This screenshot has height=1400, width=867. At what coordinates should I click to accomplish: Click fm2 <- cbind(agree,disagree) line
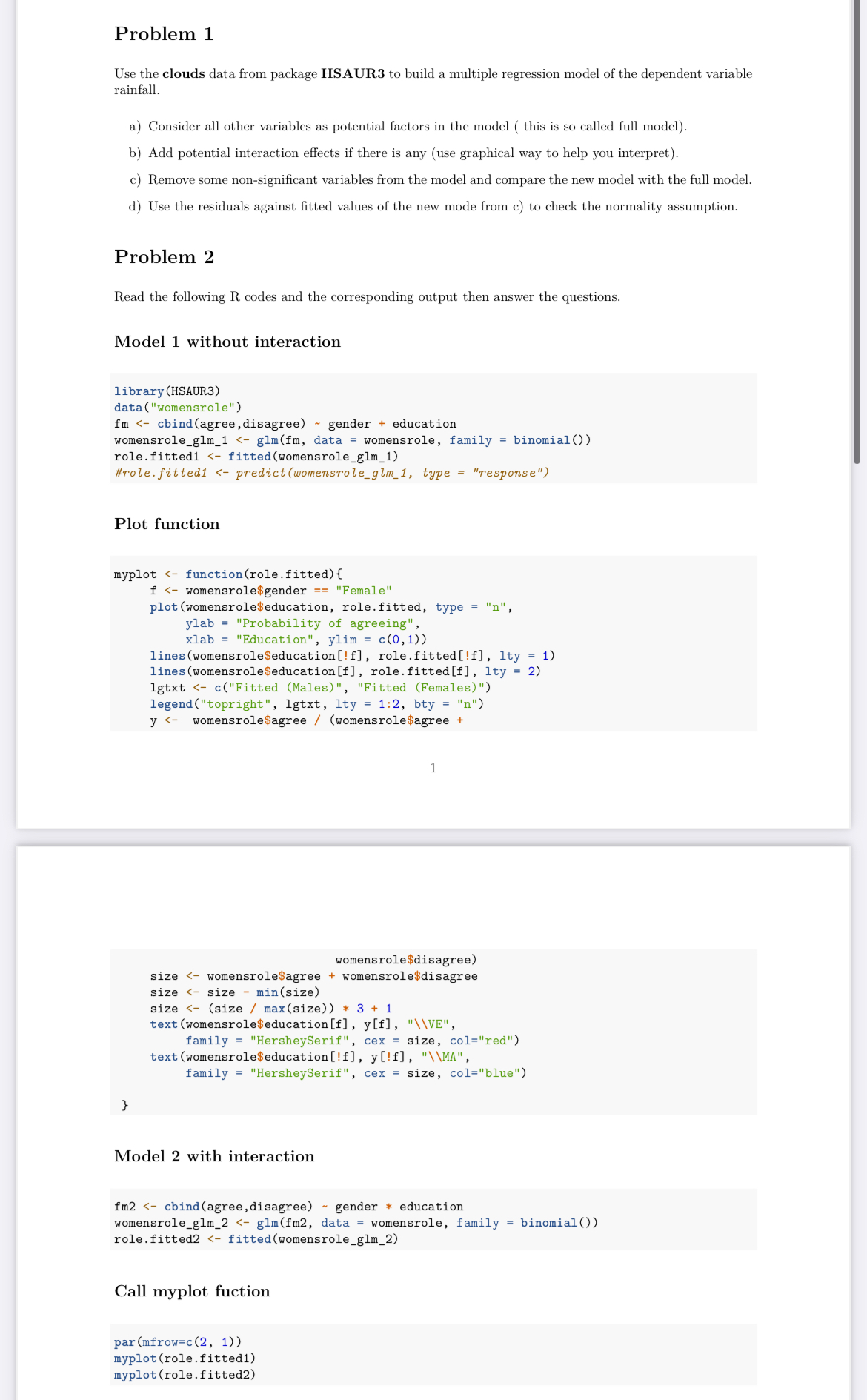[x=289, y=1207]
